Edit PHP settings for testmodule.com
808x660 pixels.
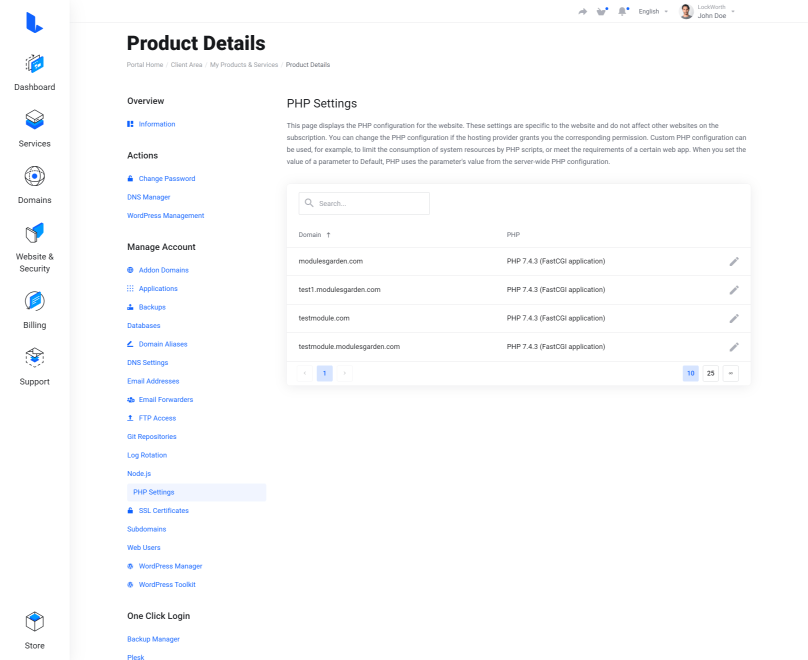pos(734,318)
